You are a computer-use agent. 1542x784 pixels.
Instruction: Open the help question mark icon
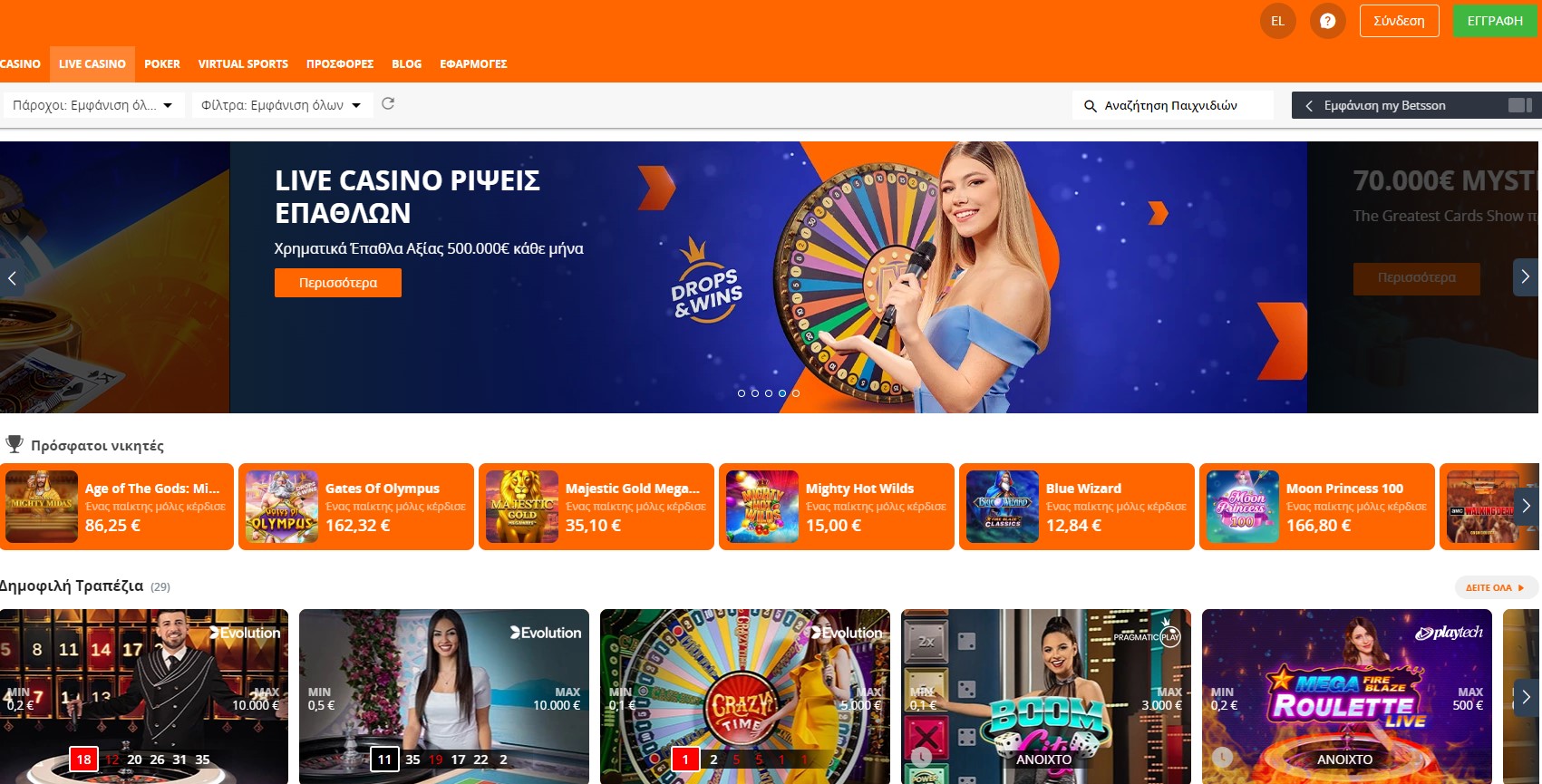tap(1327, 21)
